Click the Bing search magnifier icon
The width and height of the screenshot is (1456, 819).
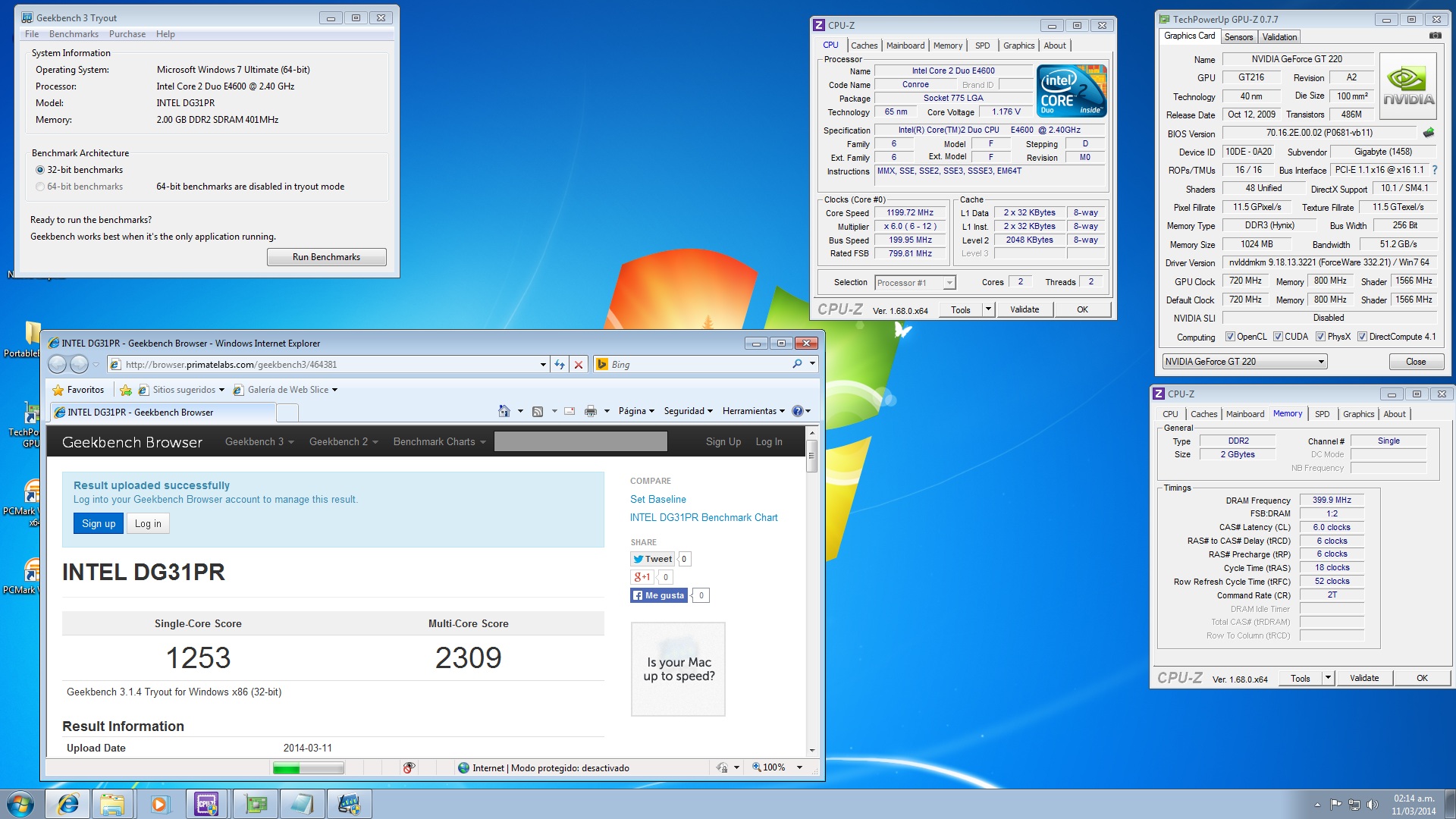point(797,364)
